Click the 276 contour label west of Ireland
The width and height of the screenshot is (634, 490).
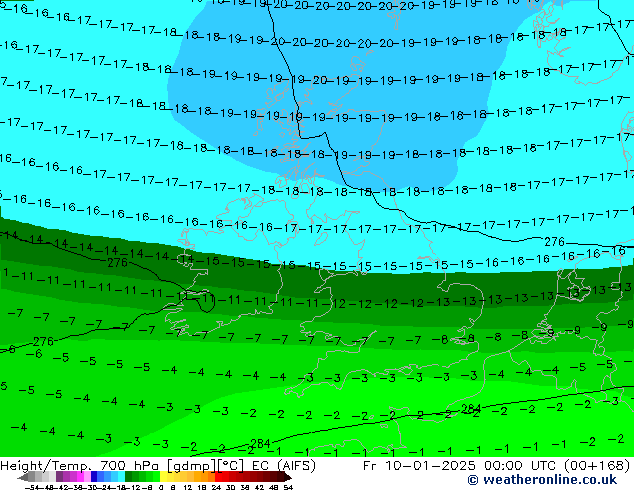118,263
